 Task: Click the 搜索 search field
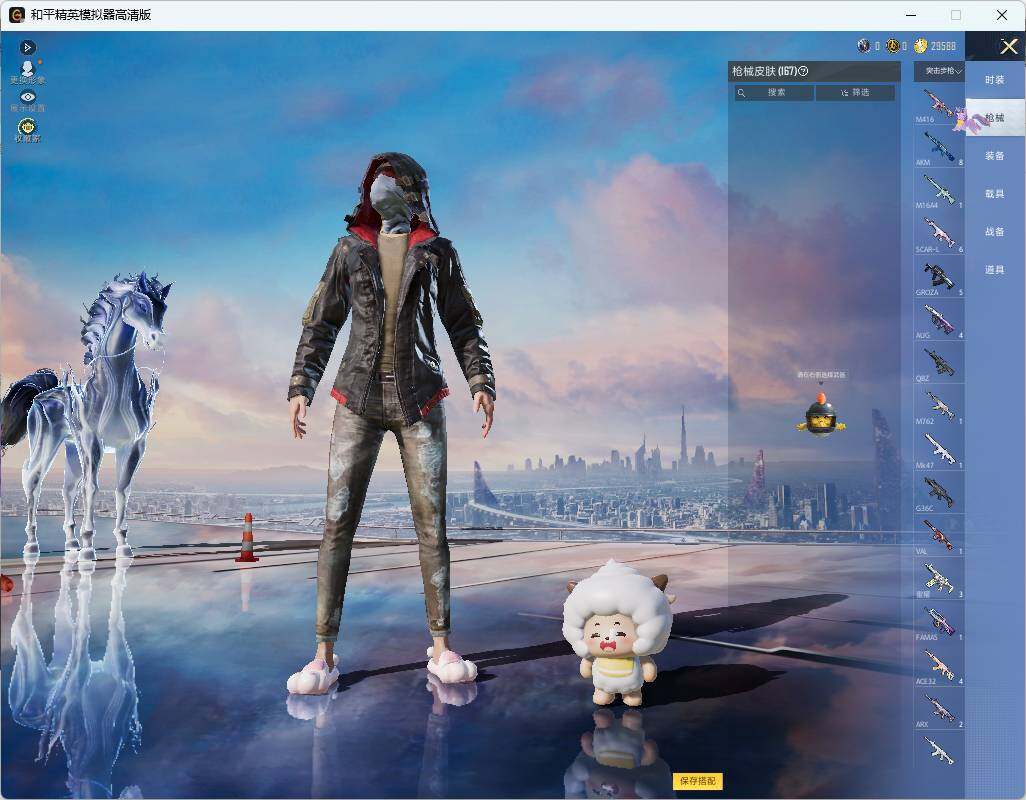coord(774,93)
